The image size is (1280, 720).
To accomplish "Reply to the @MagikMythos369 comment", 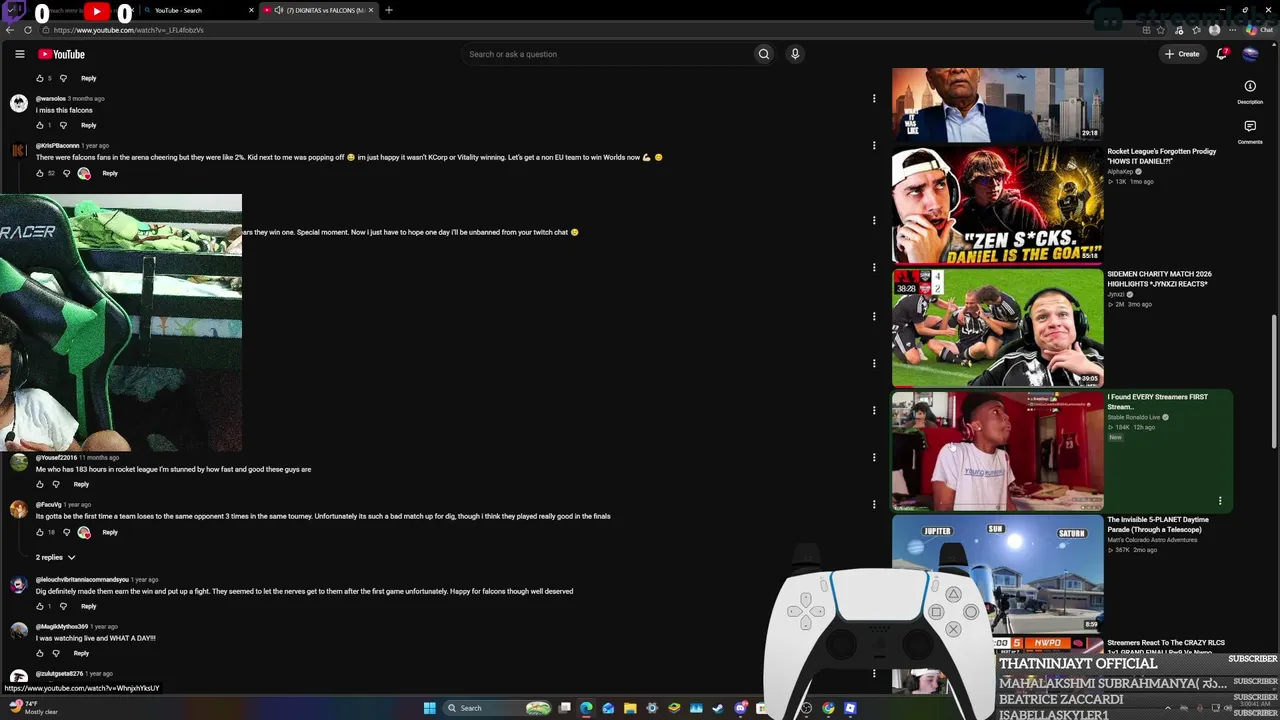I will 81,653.
